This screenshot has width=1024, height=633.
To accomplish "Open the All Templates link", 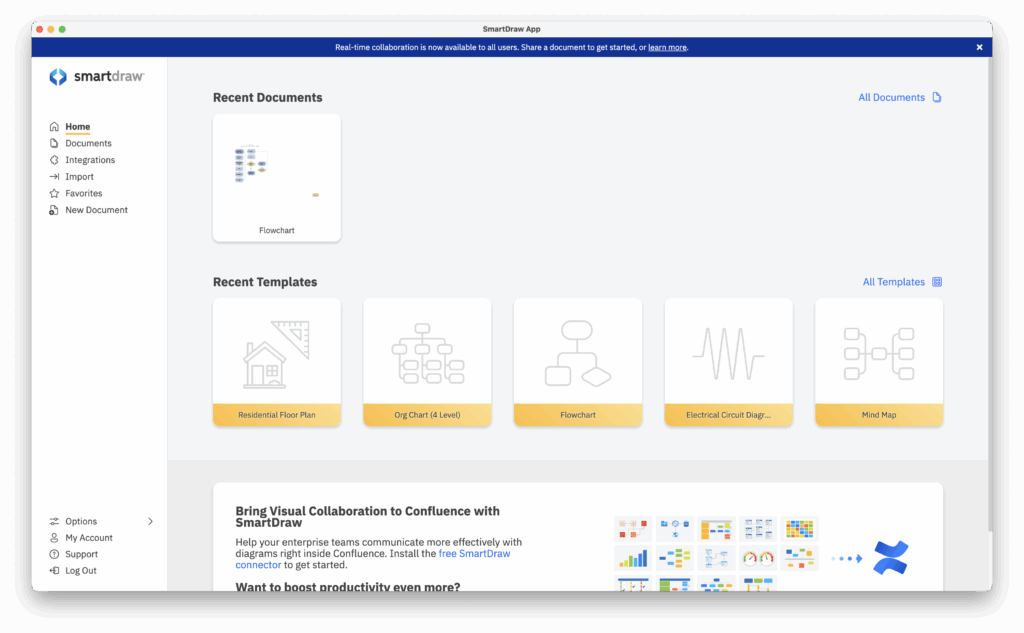I will pos(893,282).
